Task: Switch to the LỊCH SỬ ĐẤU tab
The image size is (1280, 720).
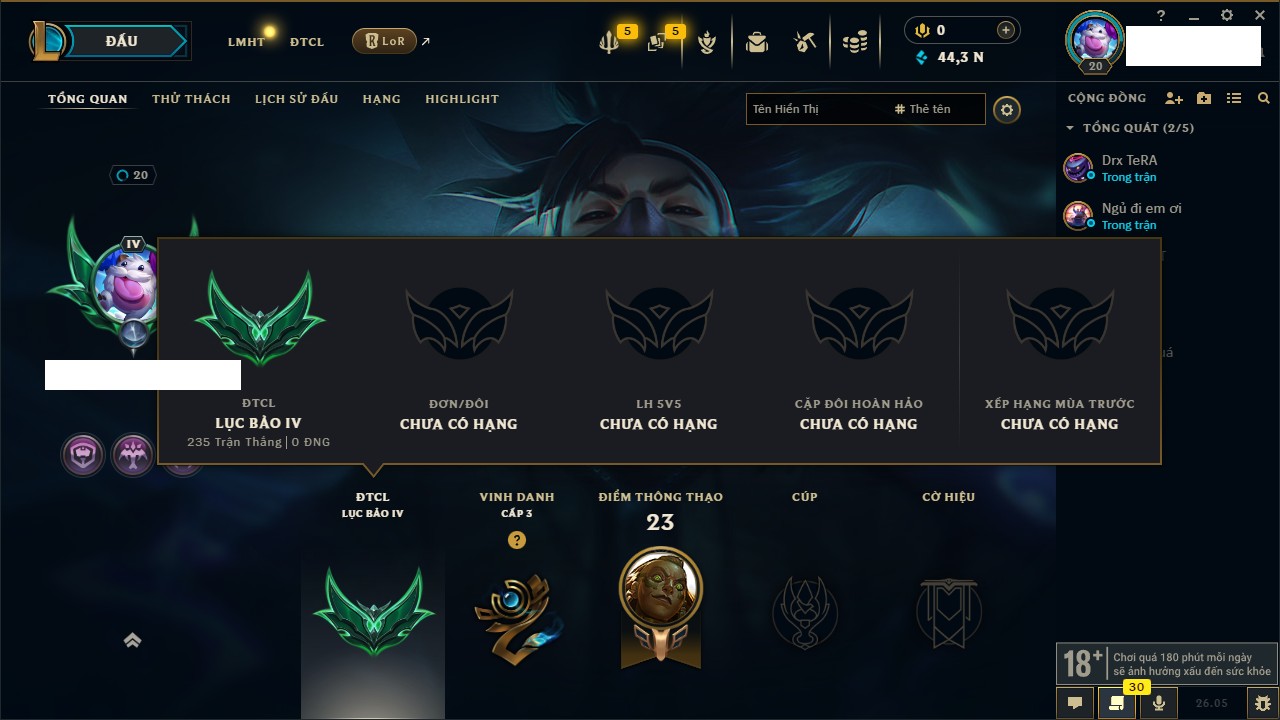Action: 296,99
